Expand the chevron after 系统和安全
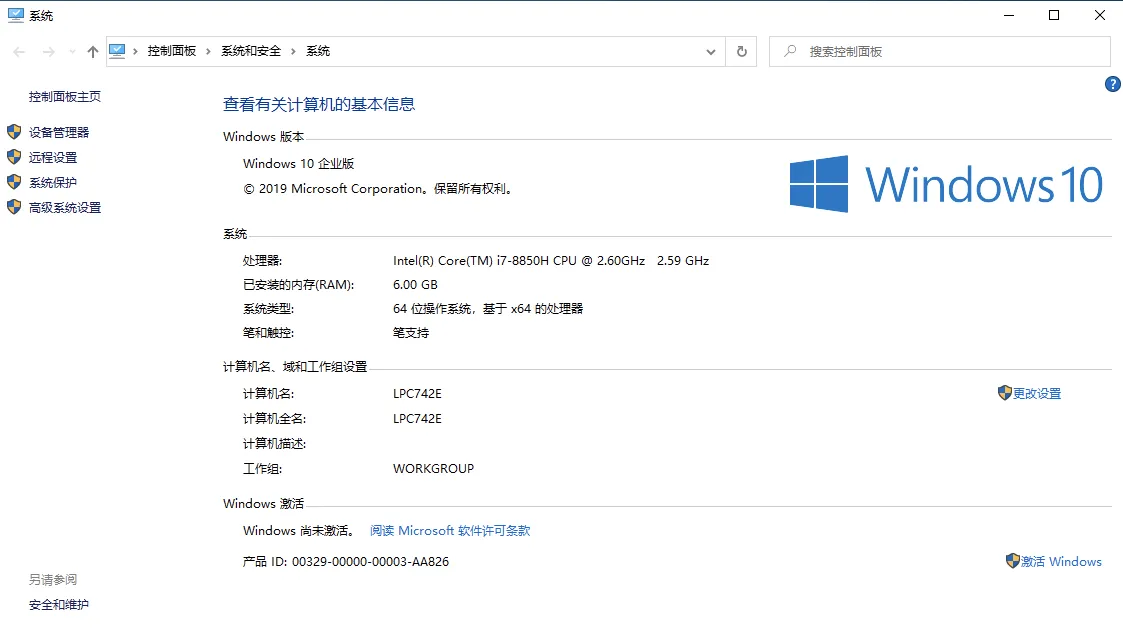This screenshot has height=631, width=1123. (x=296, y=51)
